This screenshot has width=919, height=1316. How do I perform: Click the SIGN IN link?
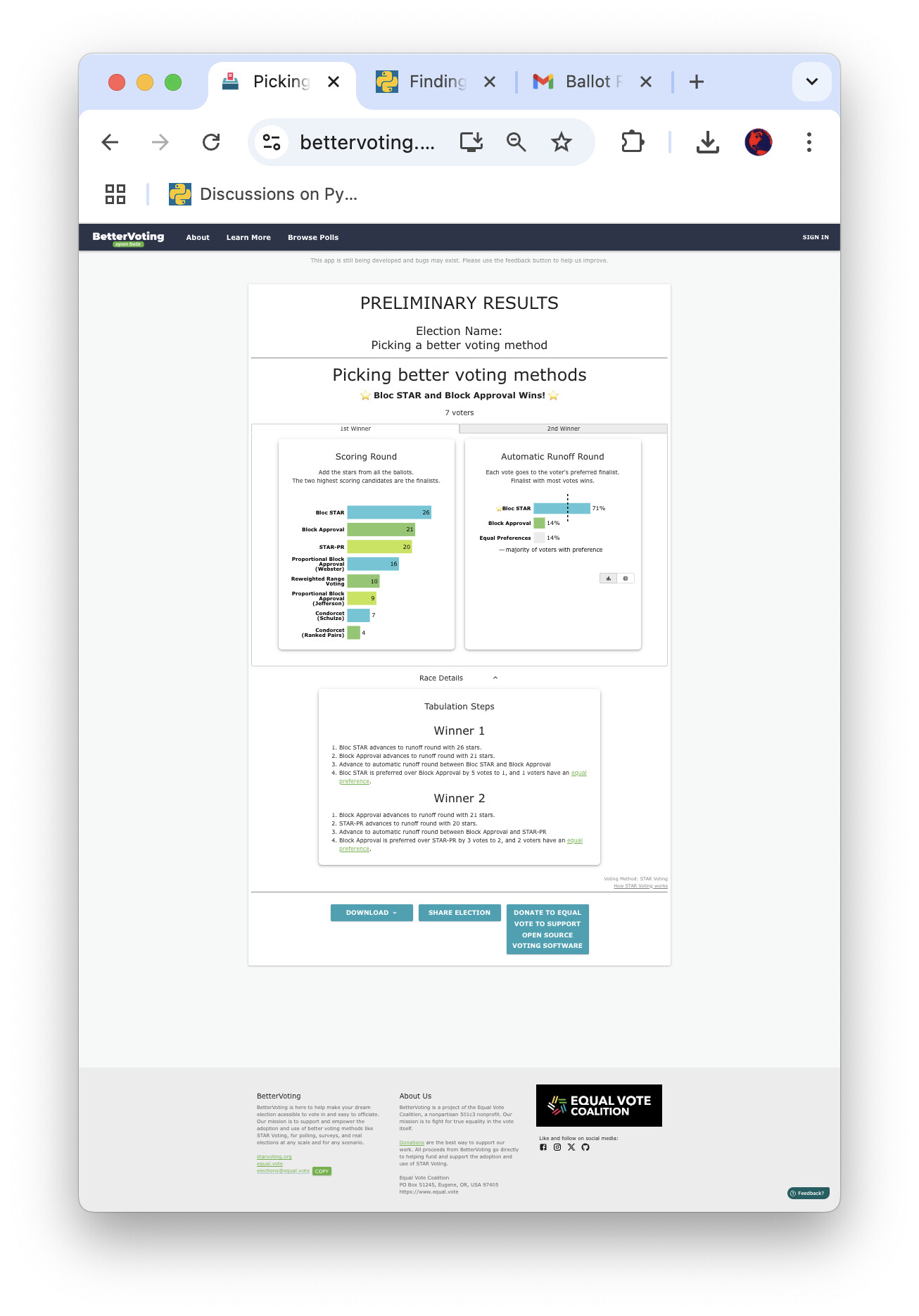[x=816, y=238]
